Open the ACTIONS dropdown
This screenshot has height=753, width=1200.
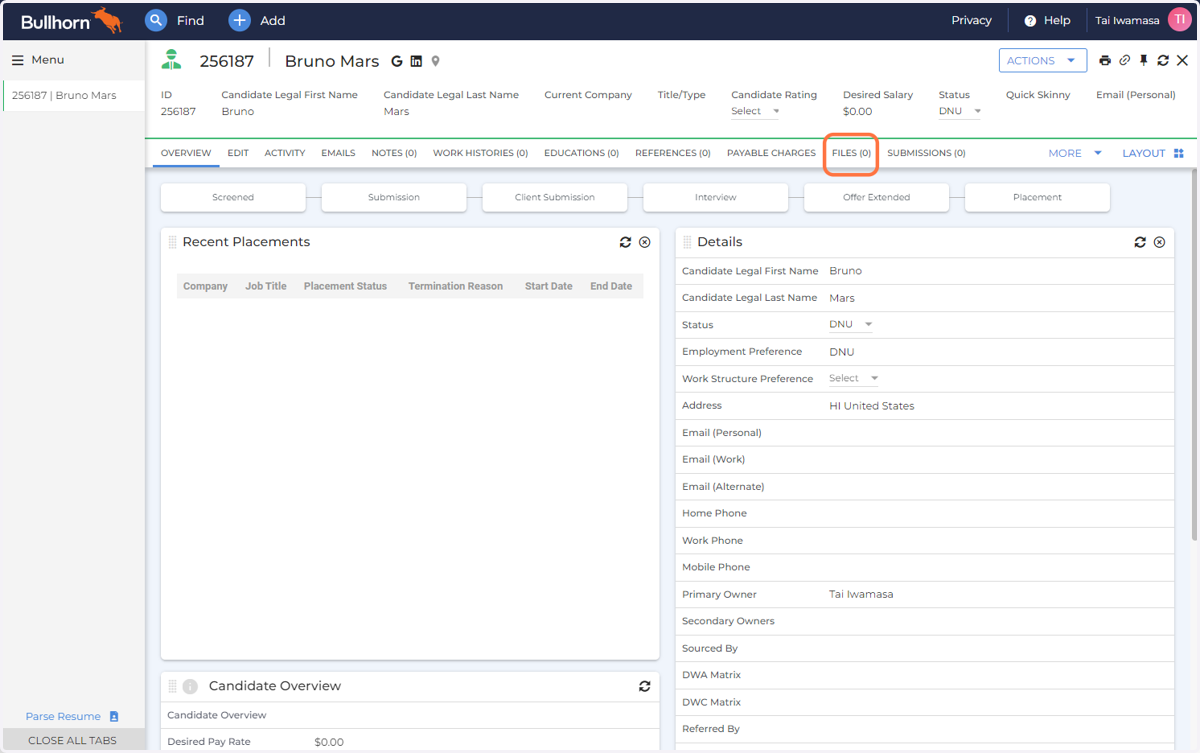[1043, 60]
